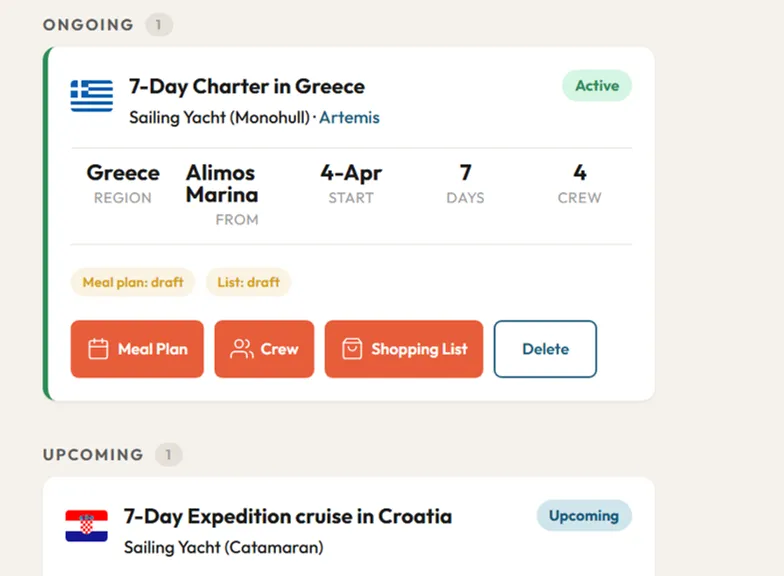Click the people icon on Crew button
The width and height of the screenshot is (784, 576).
tap(241, 349)
